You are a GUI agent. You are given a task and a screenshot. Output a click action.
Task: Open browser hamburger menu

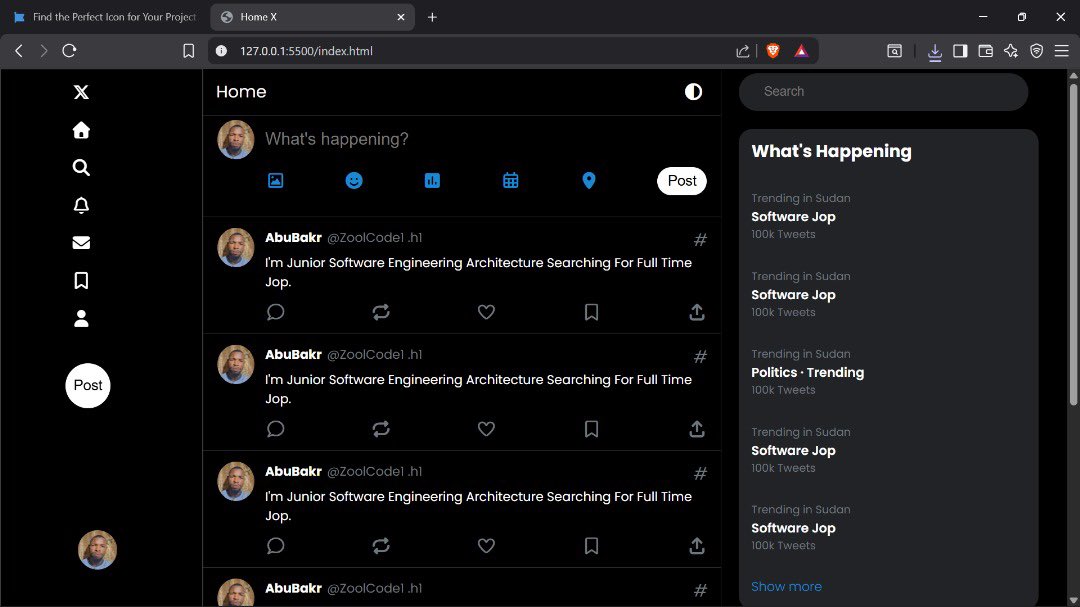(1061, 51)
